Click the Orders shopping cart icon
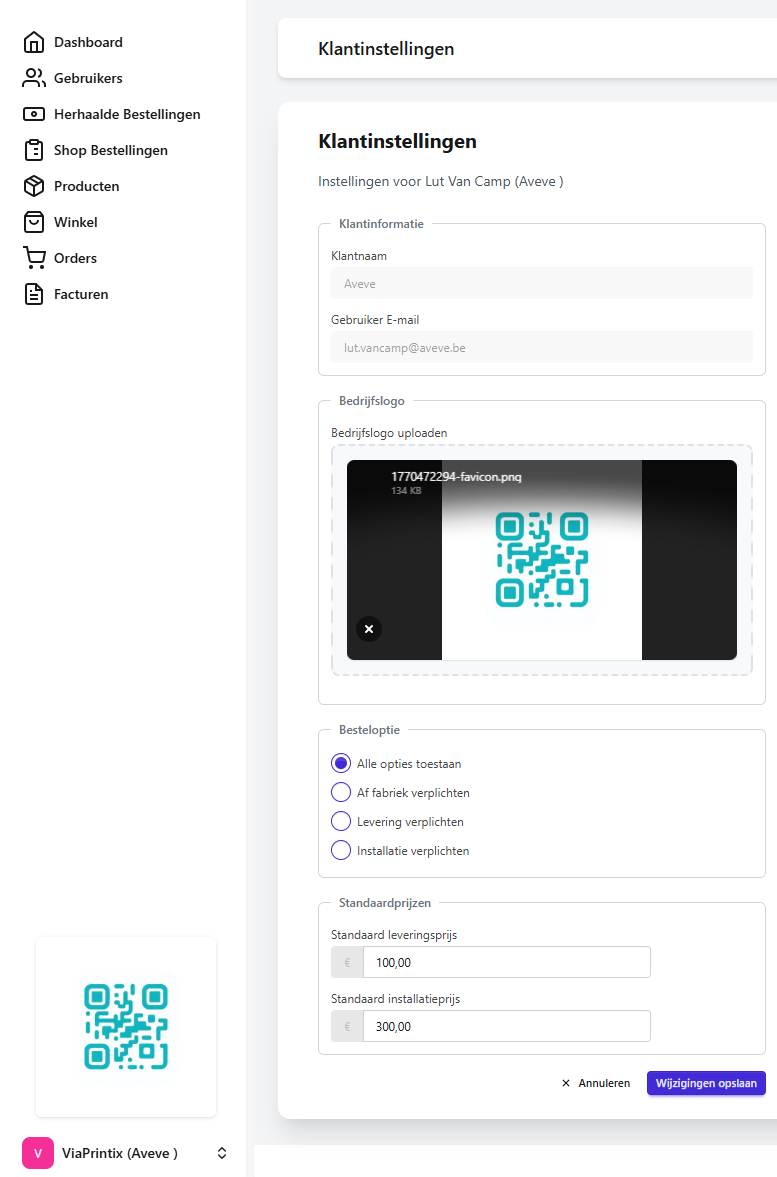This screenshot has height=1177, width=777. 34,258
